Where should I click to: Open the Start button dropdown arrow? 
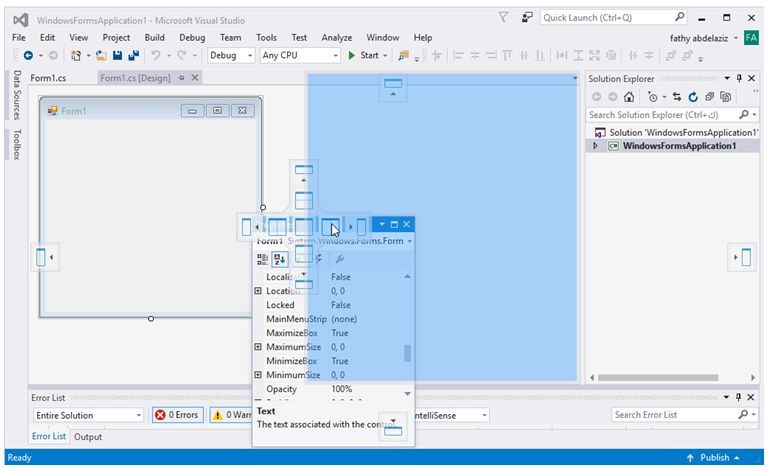tap(385, 55)
